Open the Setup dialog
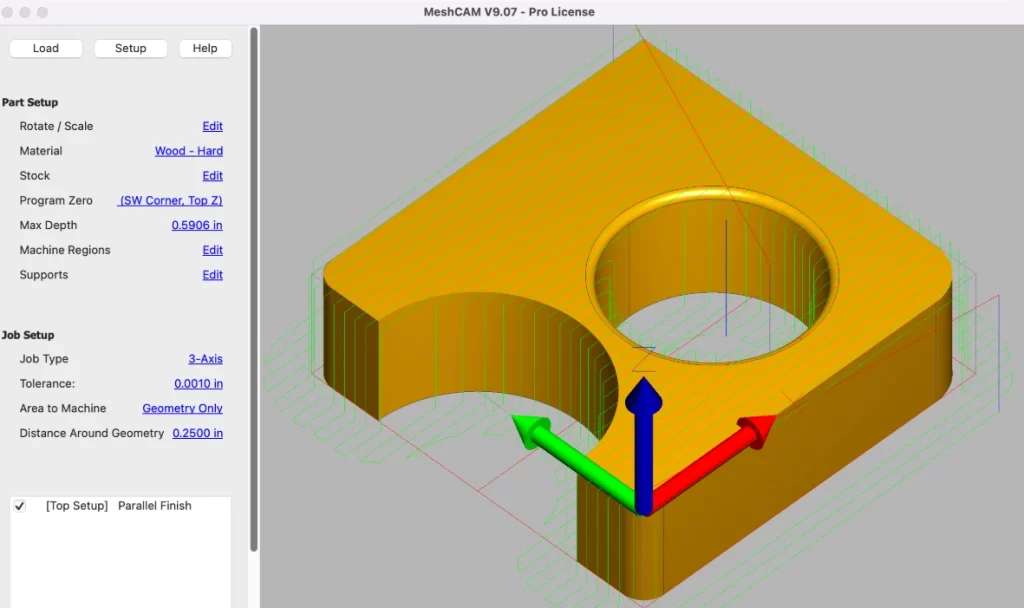This screenshot has height=608, width=1024. pos(130,48)
